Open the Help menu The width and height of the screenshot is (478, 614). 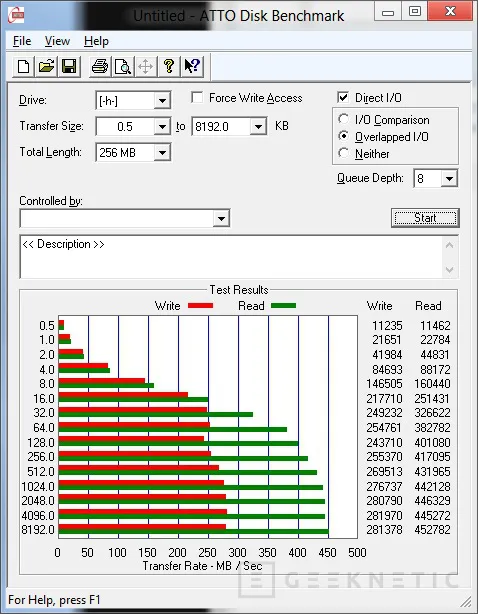click(96, 41)
